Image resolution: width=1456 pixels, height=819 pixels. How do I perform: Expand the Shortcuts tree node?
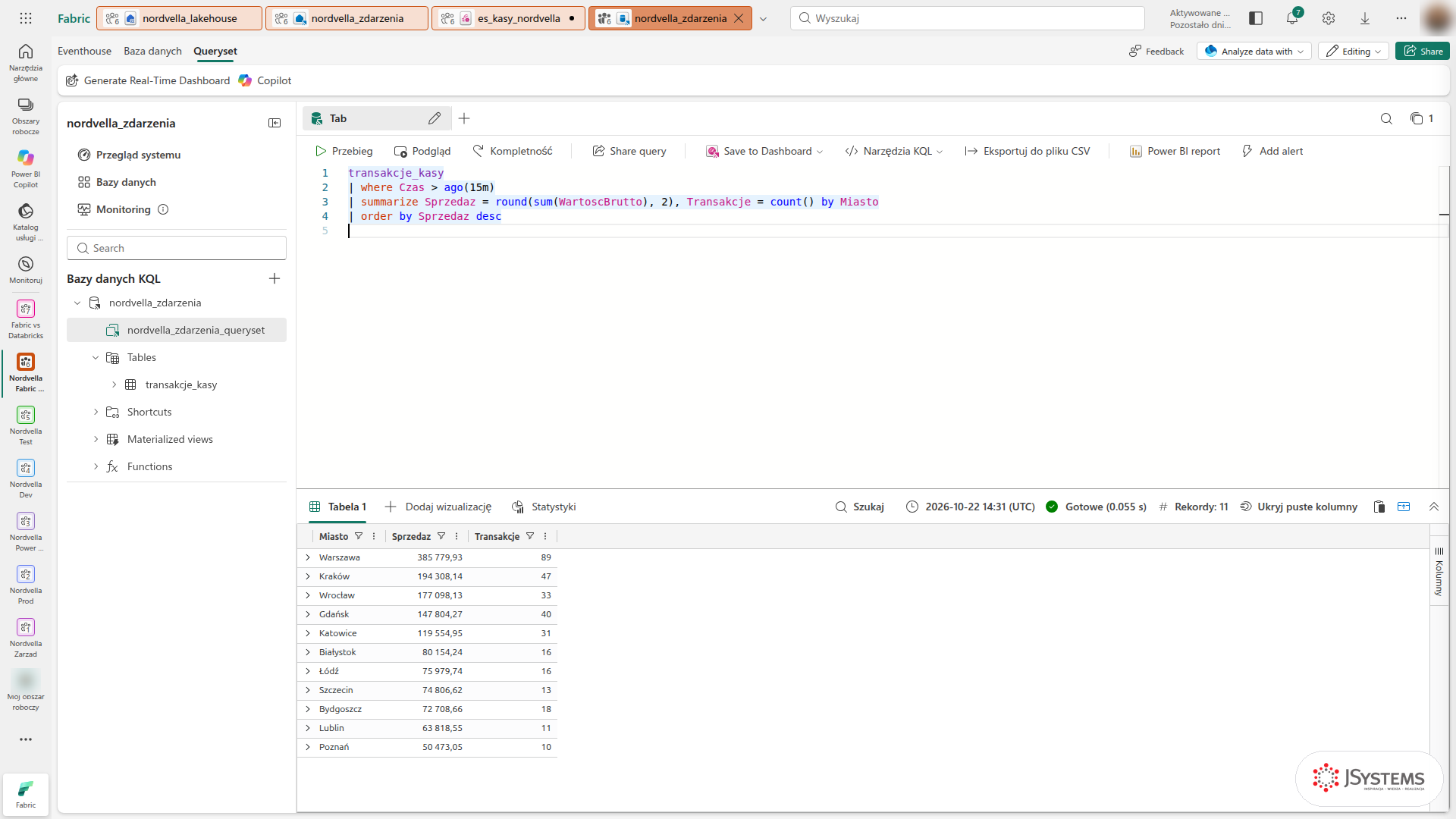pyautogui.click(x=96, y=412)
